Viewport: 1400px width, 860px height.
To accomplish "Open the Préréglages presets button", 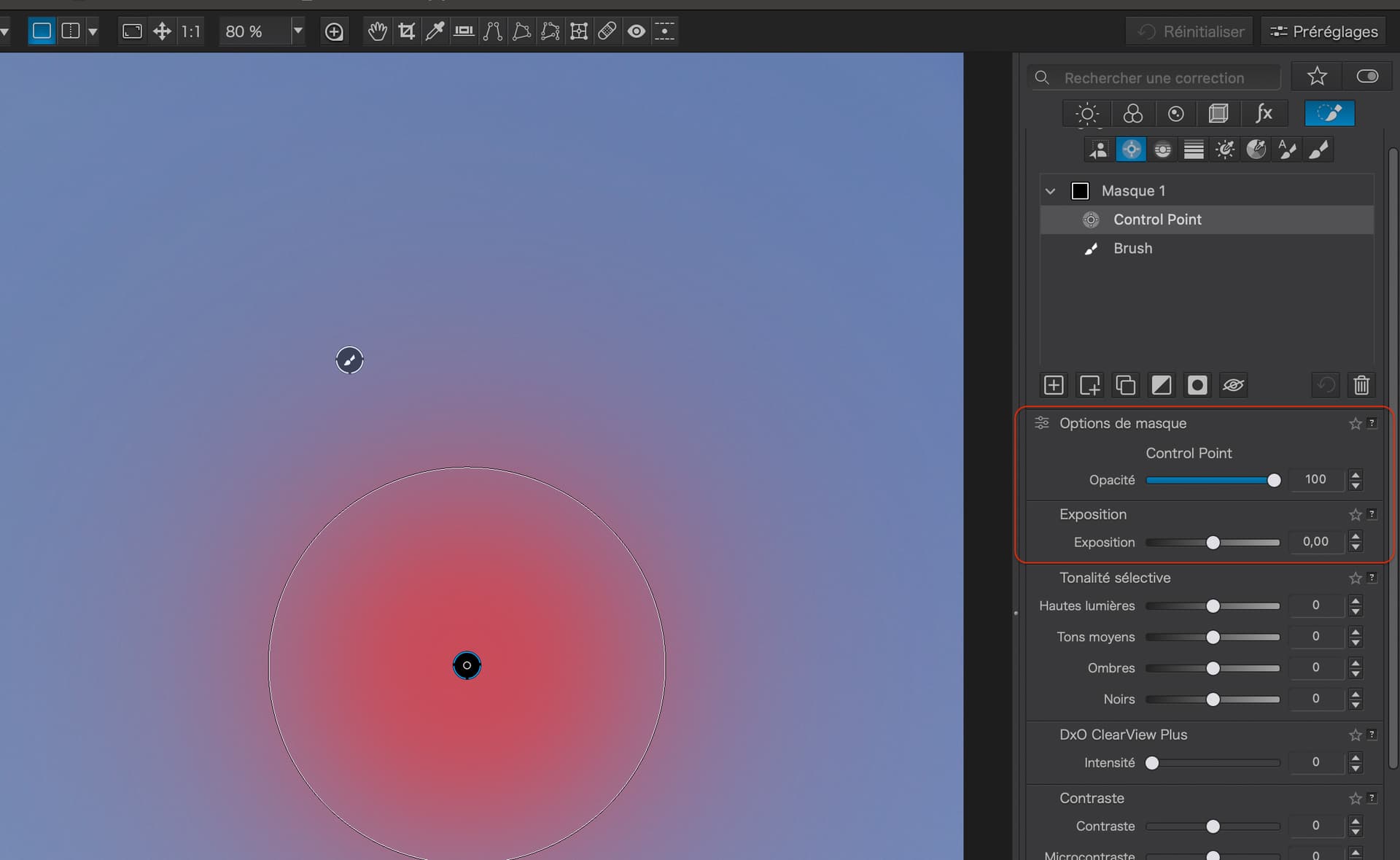I will 1323,31.
